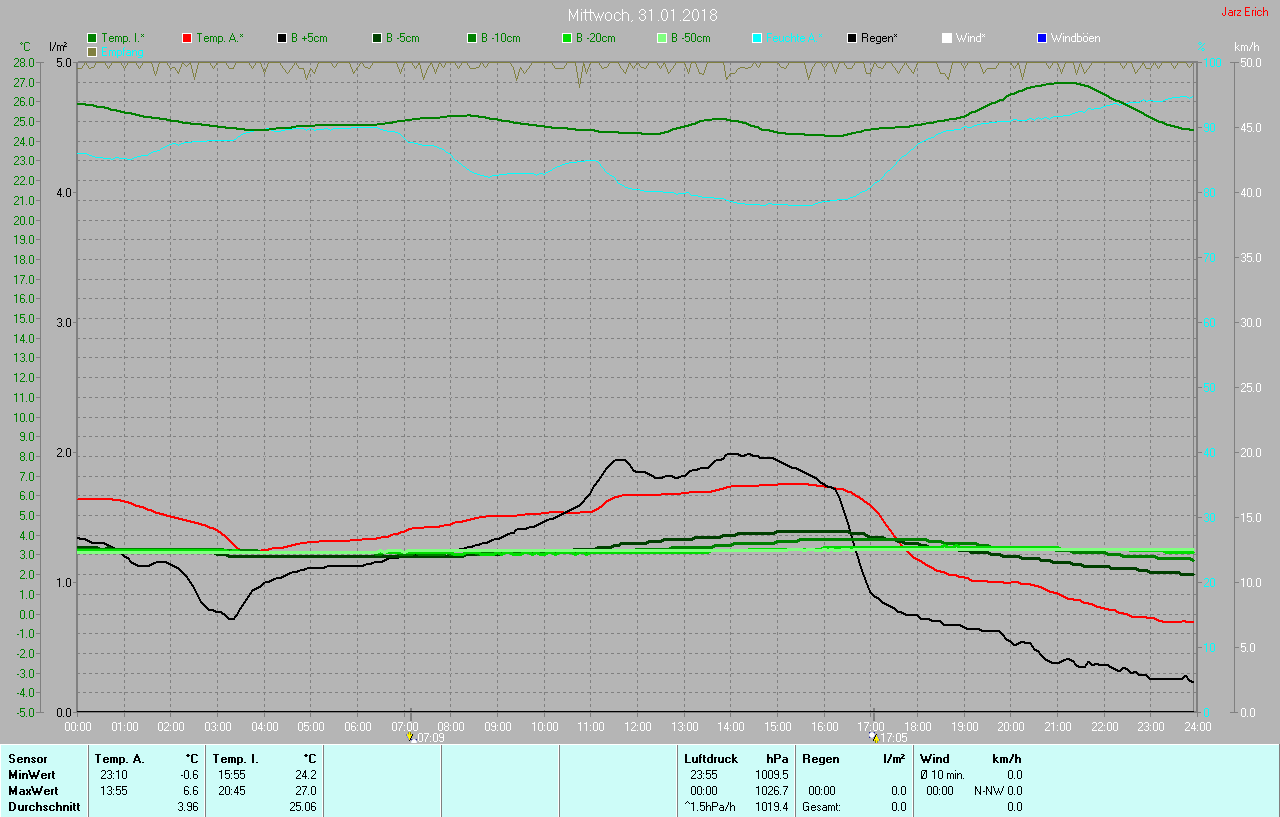Click the blue Windböen legend square

(x=1042, y=38)
